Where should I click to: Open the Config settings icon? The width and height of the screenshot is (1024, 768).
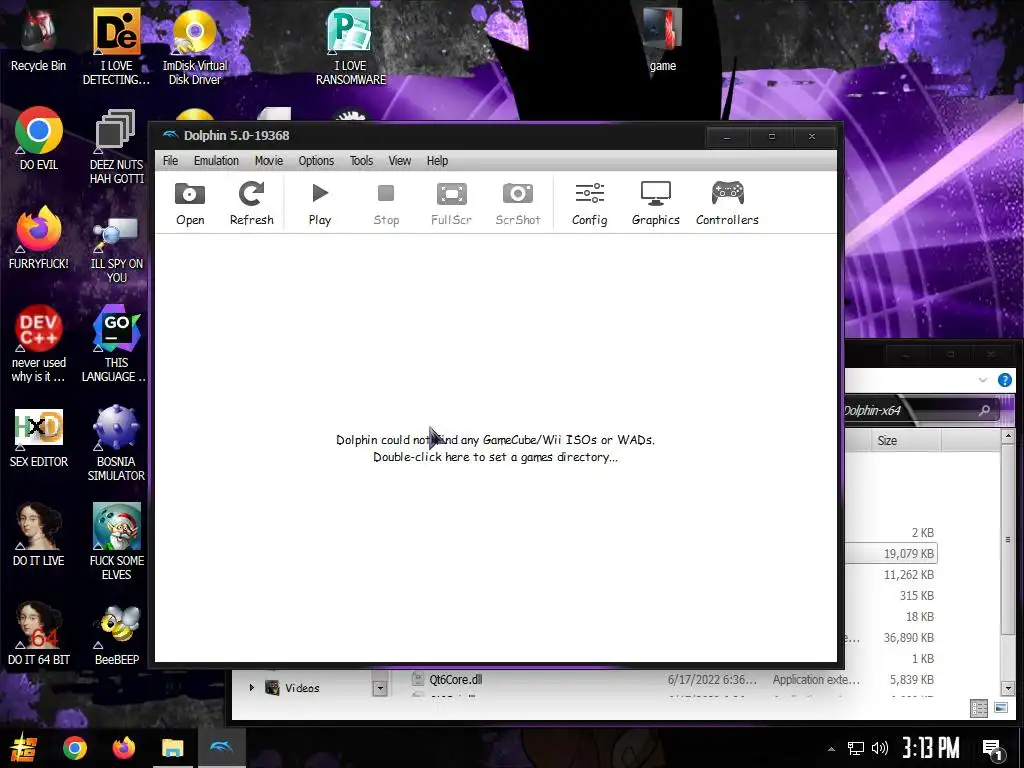pos(590,203)
